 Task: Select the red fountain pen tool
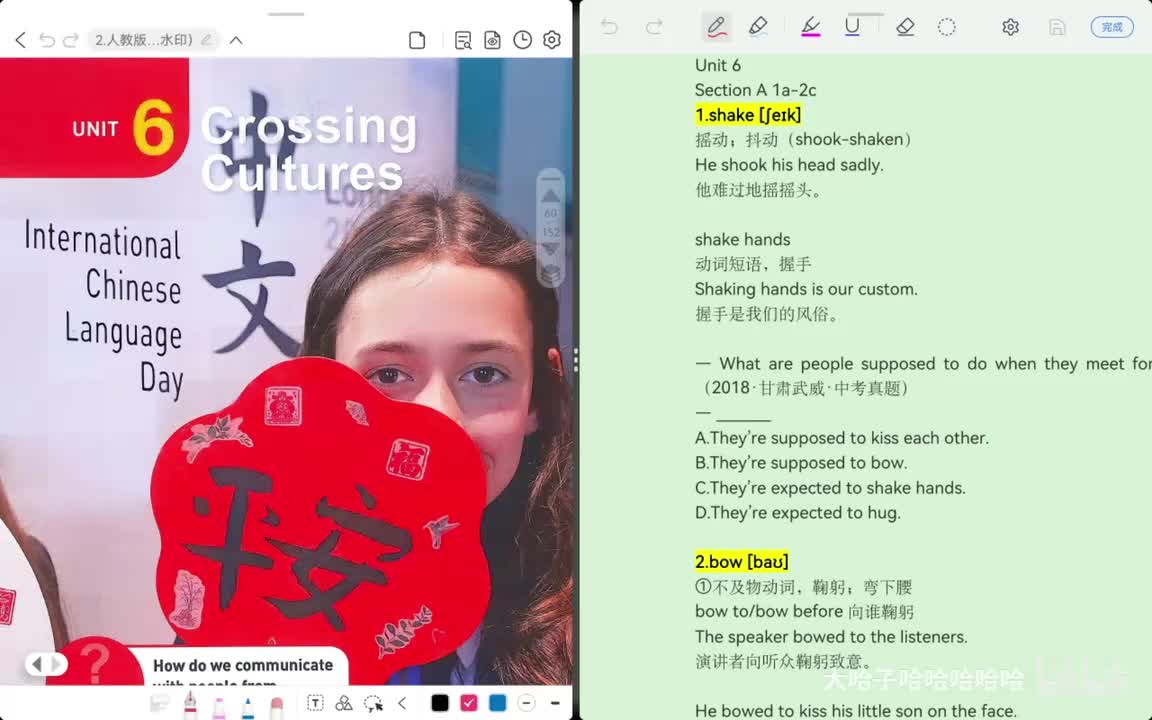[x=190, y=704]
